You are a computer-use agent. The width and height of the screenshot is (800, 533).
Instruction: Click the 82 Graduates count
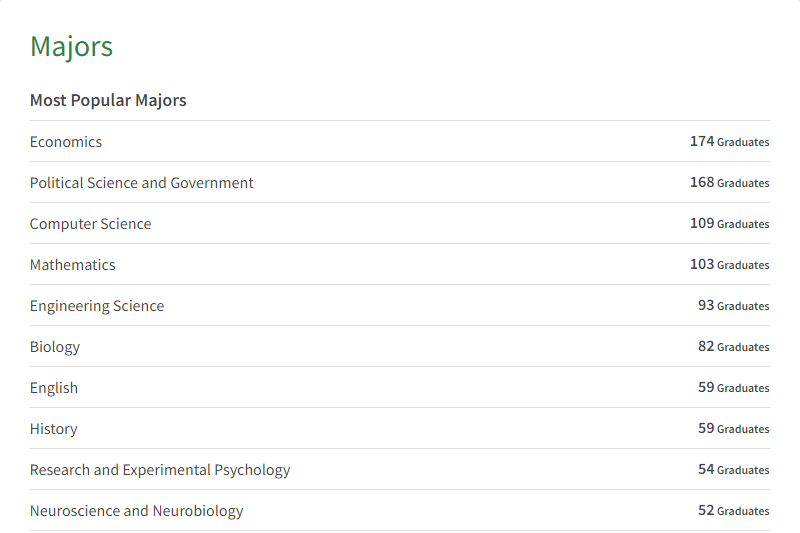click(x=733, y=347)
